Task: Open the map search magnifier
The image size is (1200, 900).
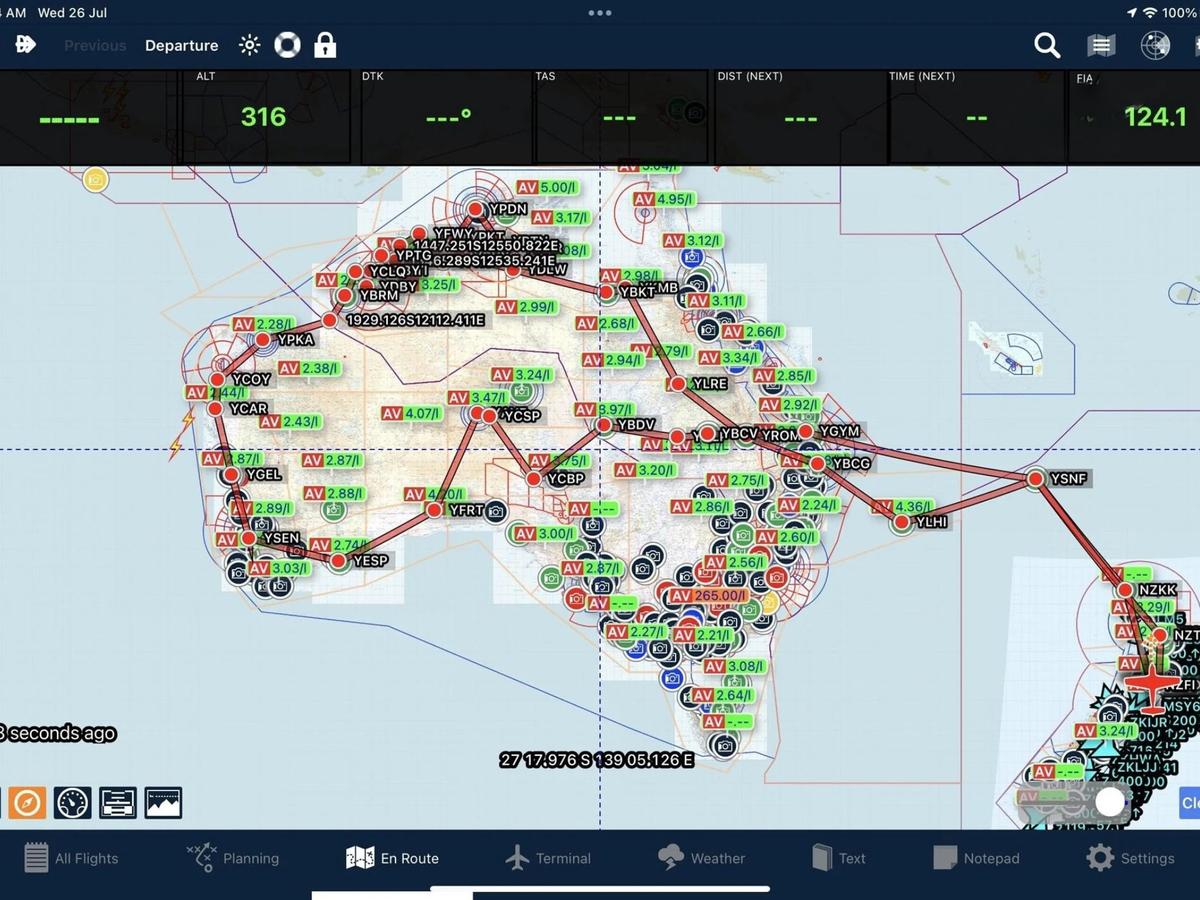Action: coord(1046,46)
